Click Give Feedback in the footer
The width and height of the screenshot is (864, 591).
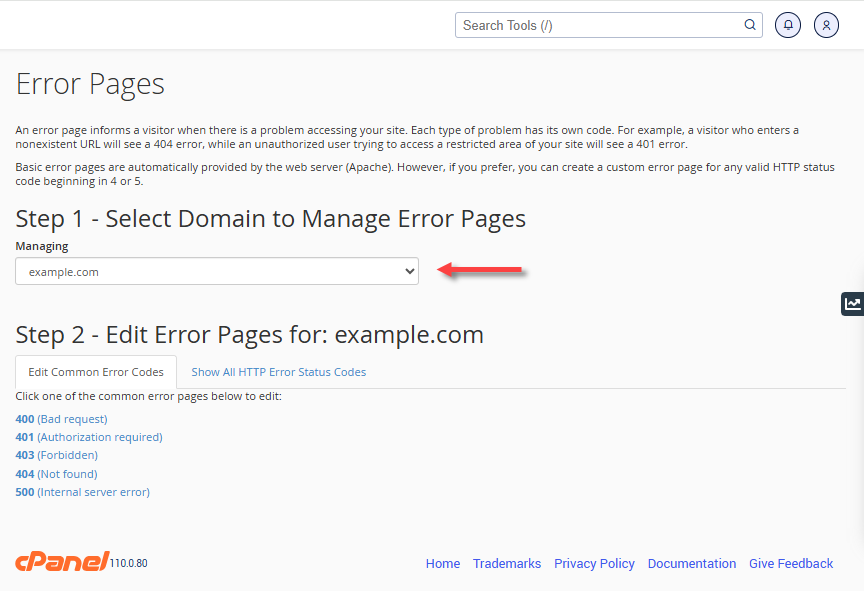(791, 563)
